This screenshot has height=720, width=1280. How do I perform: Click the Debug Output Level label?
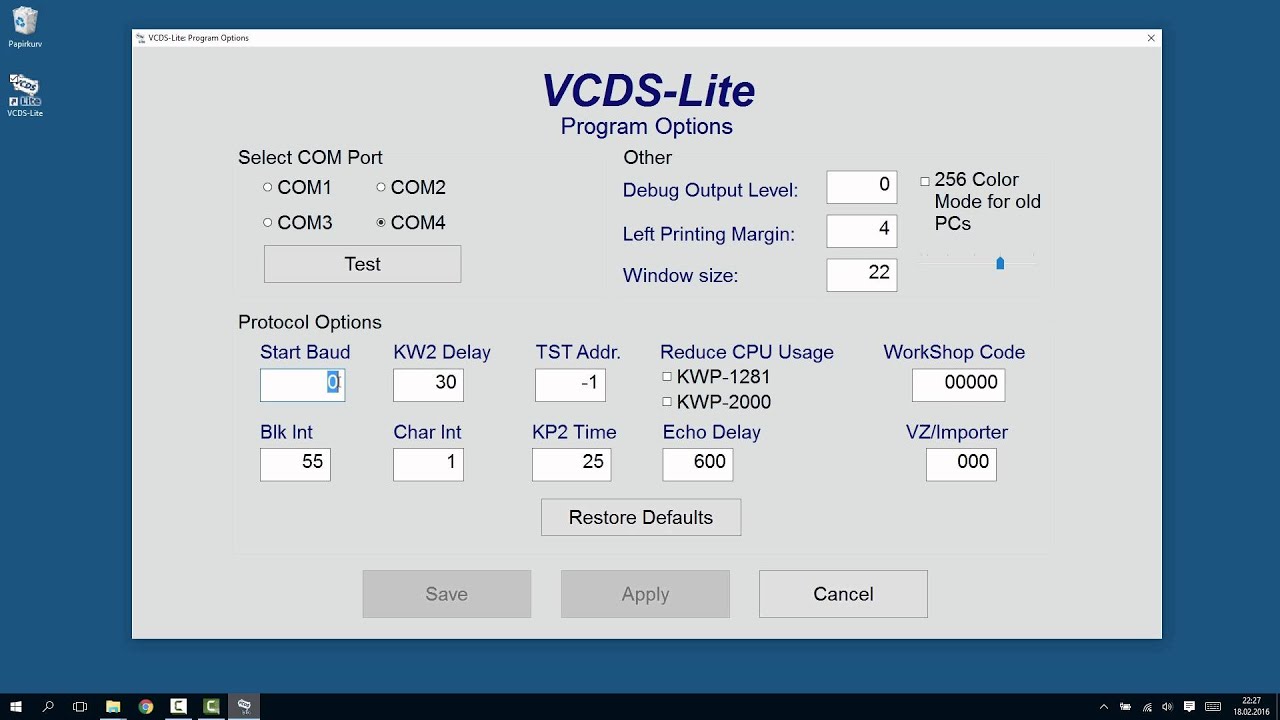point(710,190)
